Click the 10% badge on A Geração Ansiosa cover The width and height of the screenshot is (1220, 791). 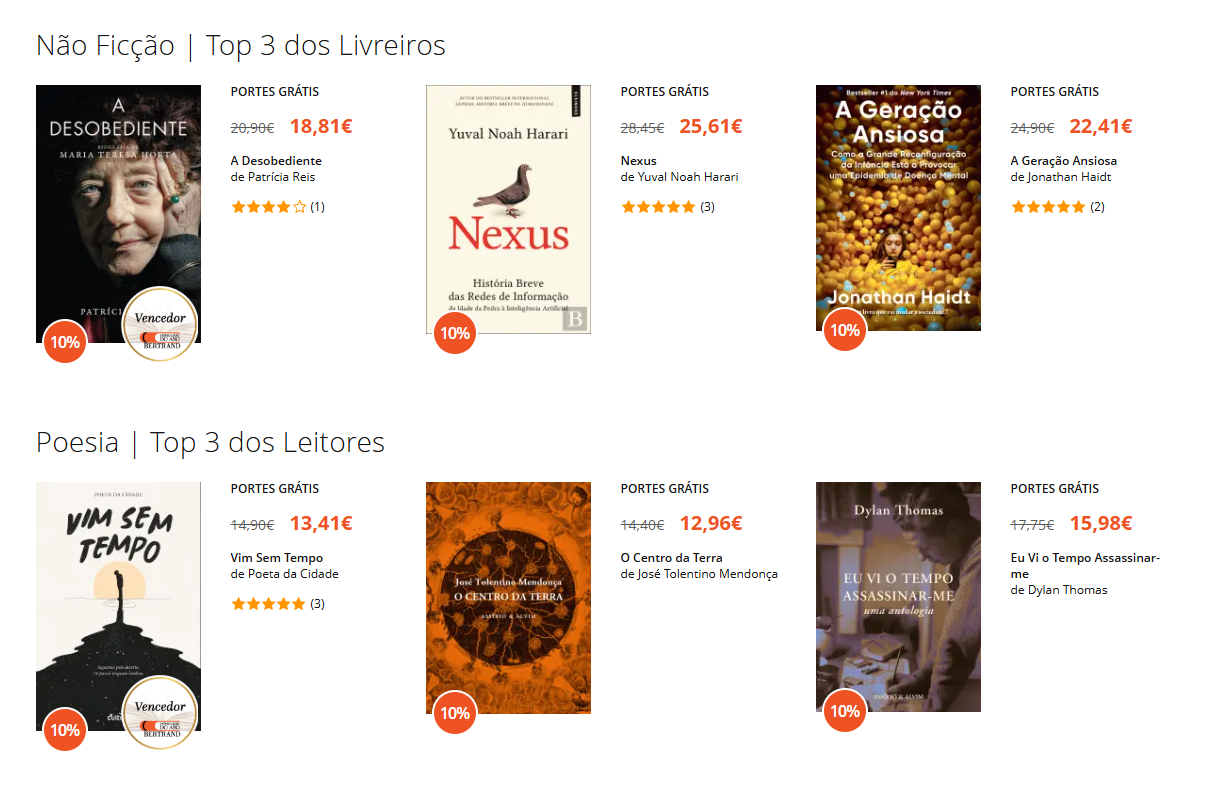coord(845,330)
